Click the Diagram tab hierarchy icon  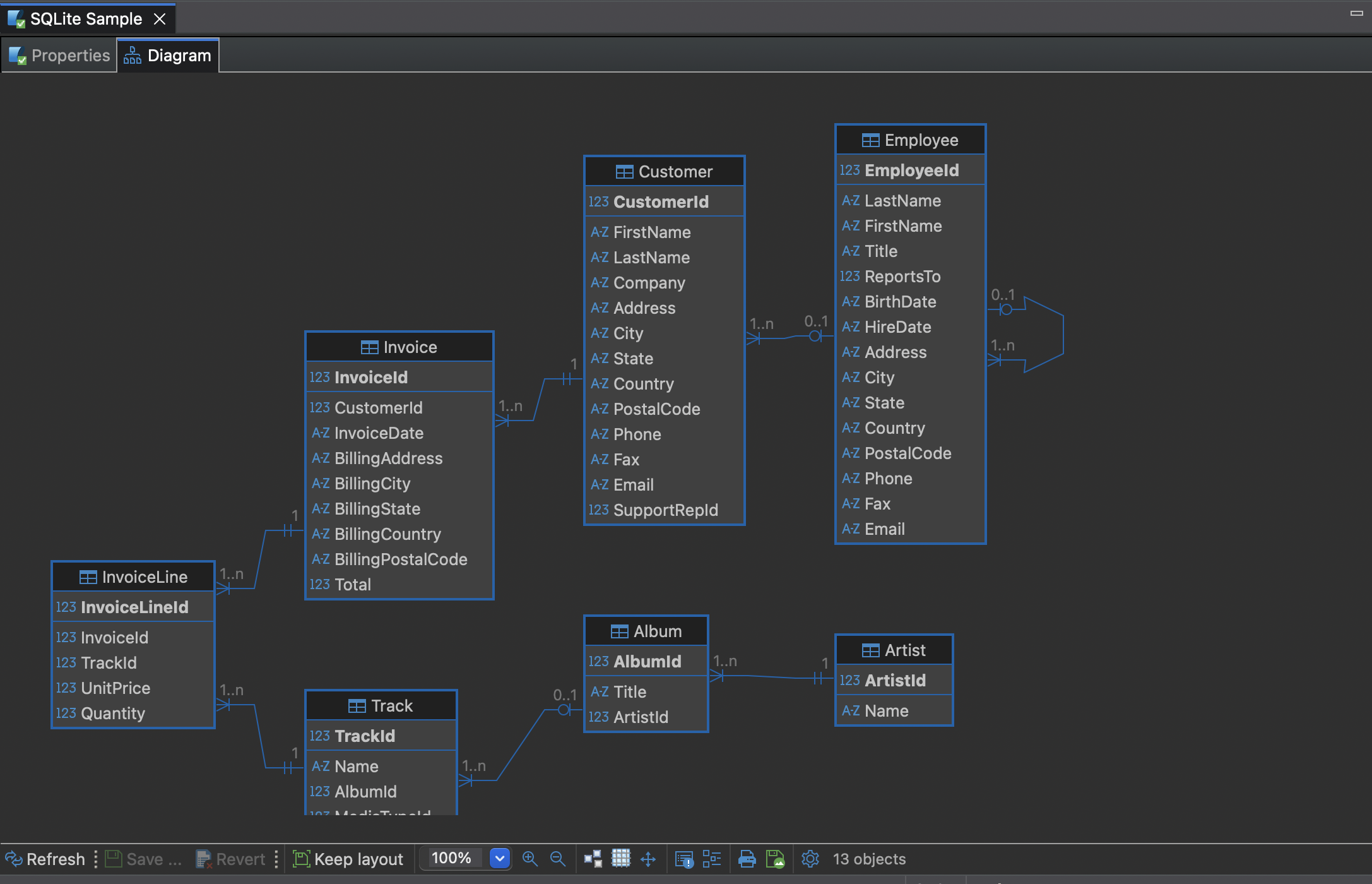pos(133,56)
